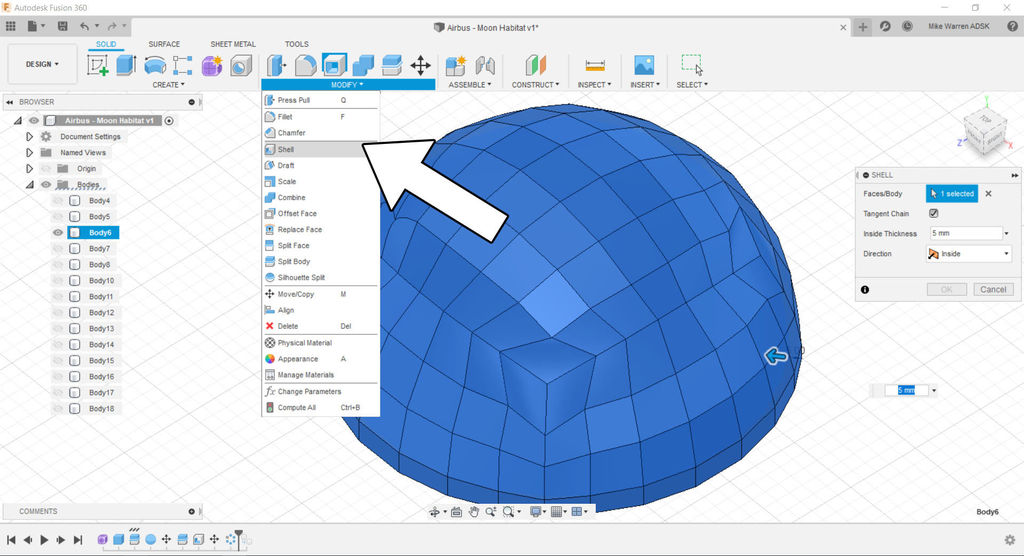Click the ViewCube top face
The image size is (1024, 556).
point(985,120)
